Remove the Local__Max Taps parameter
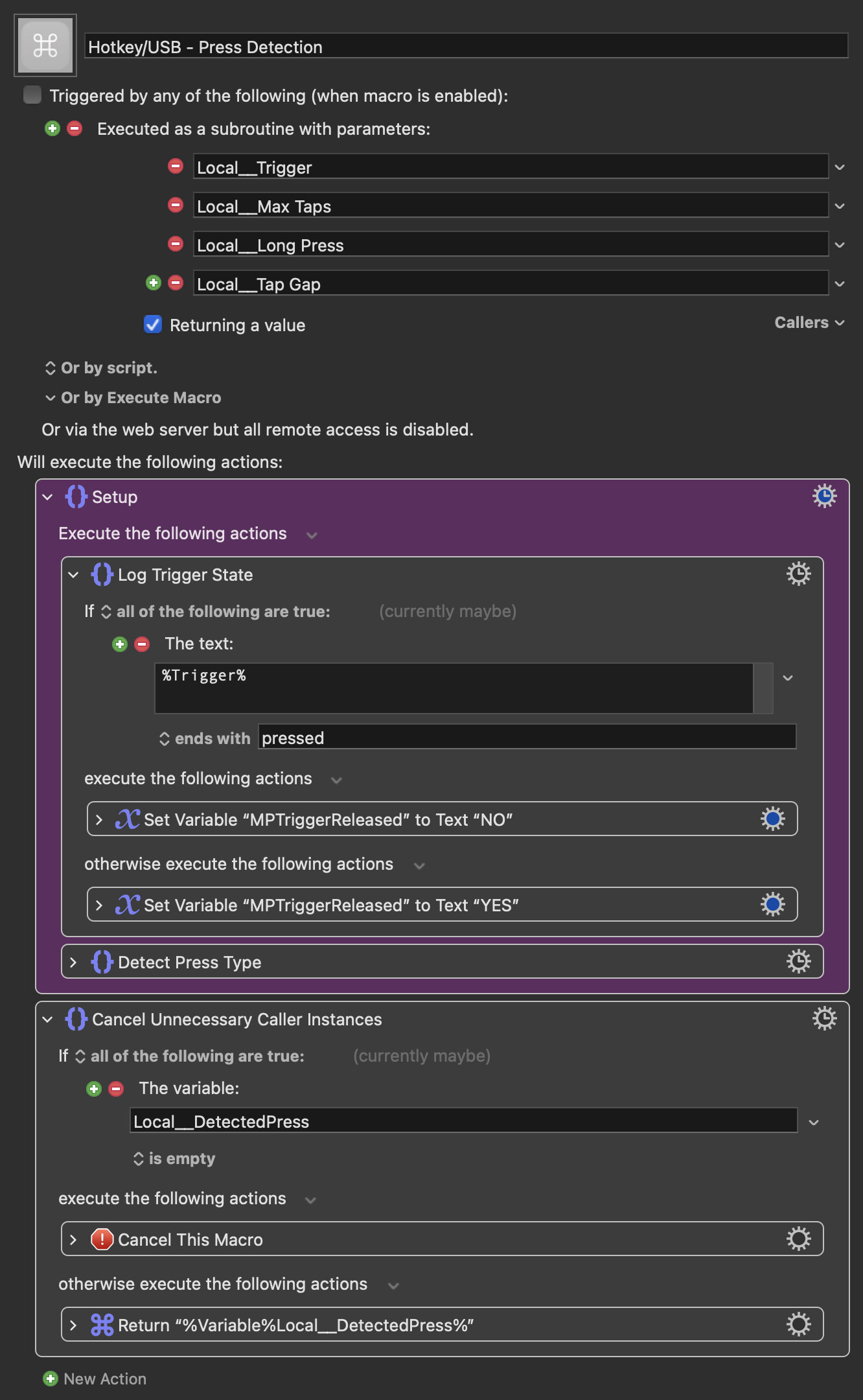Image resolution: width=863 pixels, height=1400 pixels. pos(176,205)
